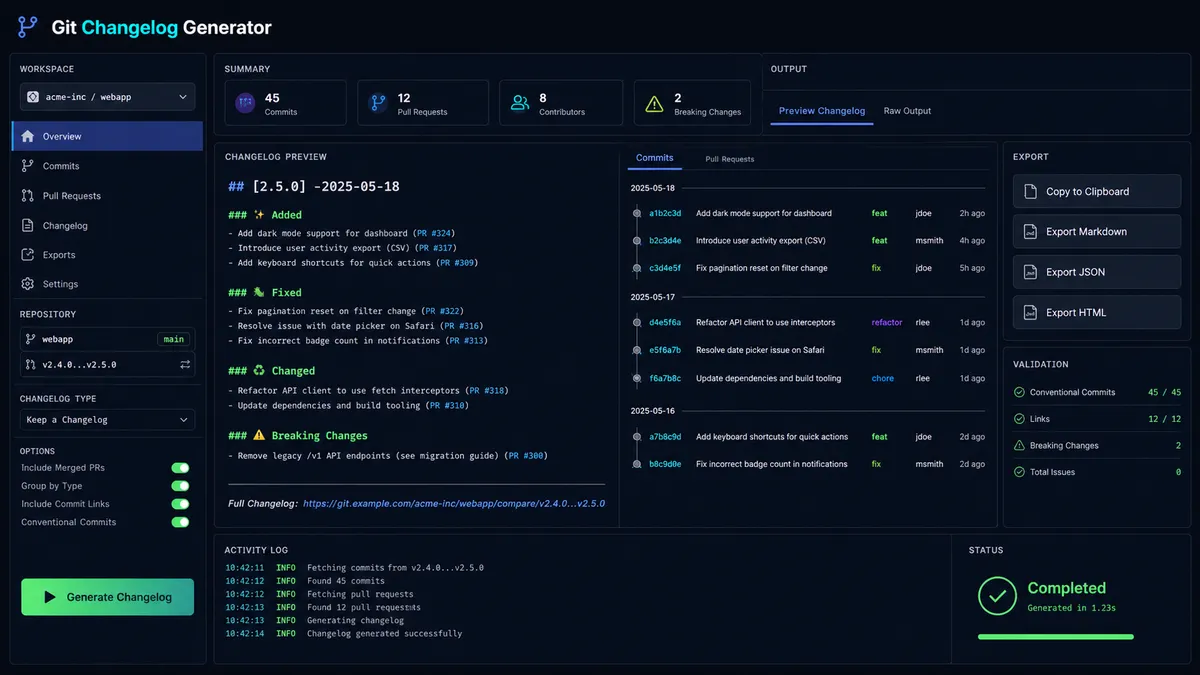The width and height of the screenshot is (1200, 675).
Task: Click the play icon on Generate Changelog
Action: (x=50, y=597)
